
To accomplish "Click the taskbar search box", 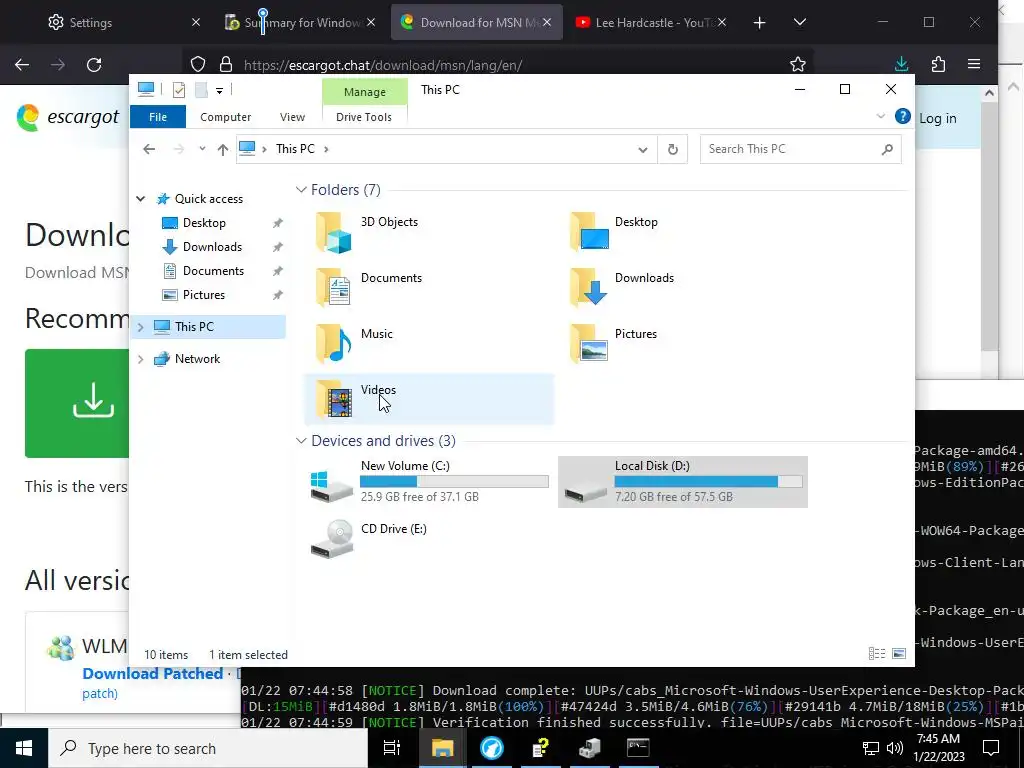I will pos(208,748).
